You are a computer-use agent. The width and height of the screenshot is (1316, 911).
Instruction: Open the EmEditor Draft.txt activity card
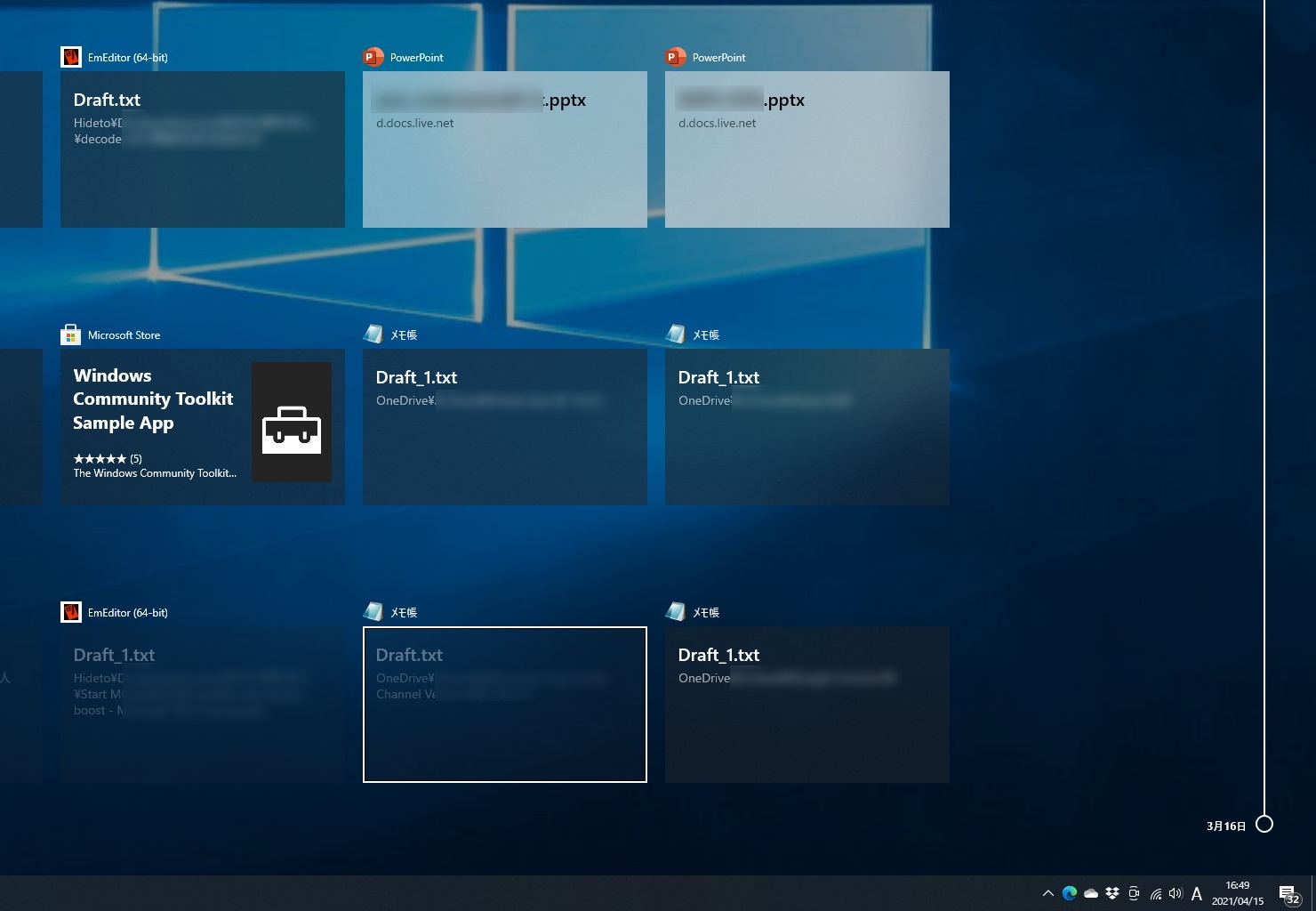click(x=203, y=149)
